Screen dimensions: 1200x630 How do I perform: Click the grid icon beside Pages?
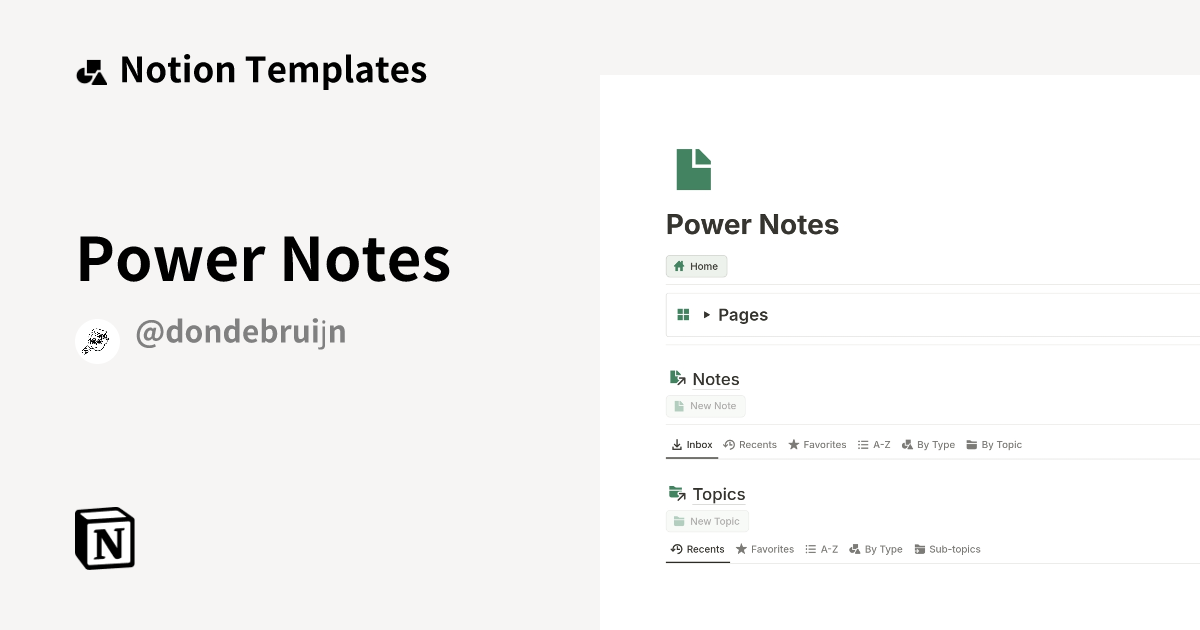point(683,314)
